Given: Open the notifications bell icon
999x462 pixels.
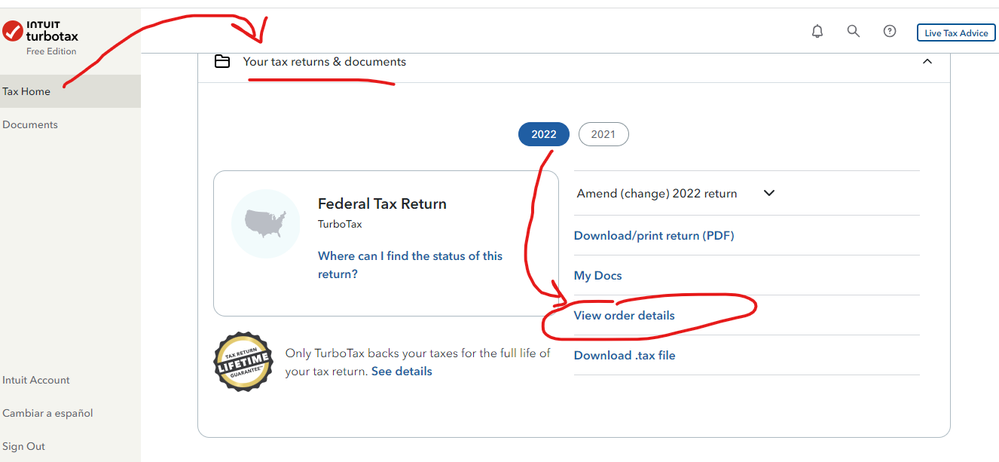Looking at the screenshot, I should 817,31.
